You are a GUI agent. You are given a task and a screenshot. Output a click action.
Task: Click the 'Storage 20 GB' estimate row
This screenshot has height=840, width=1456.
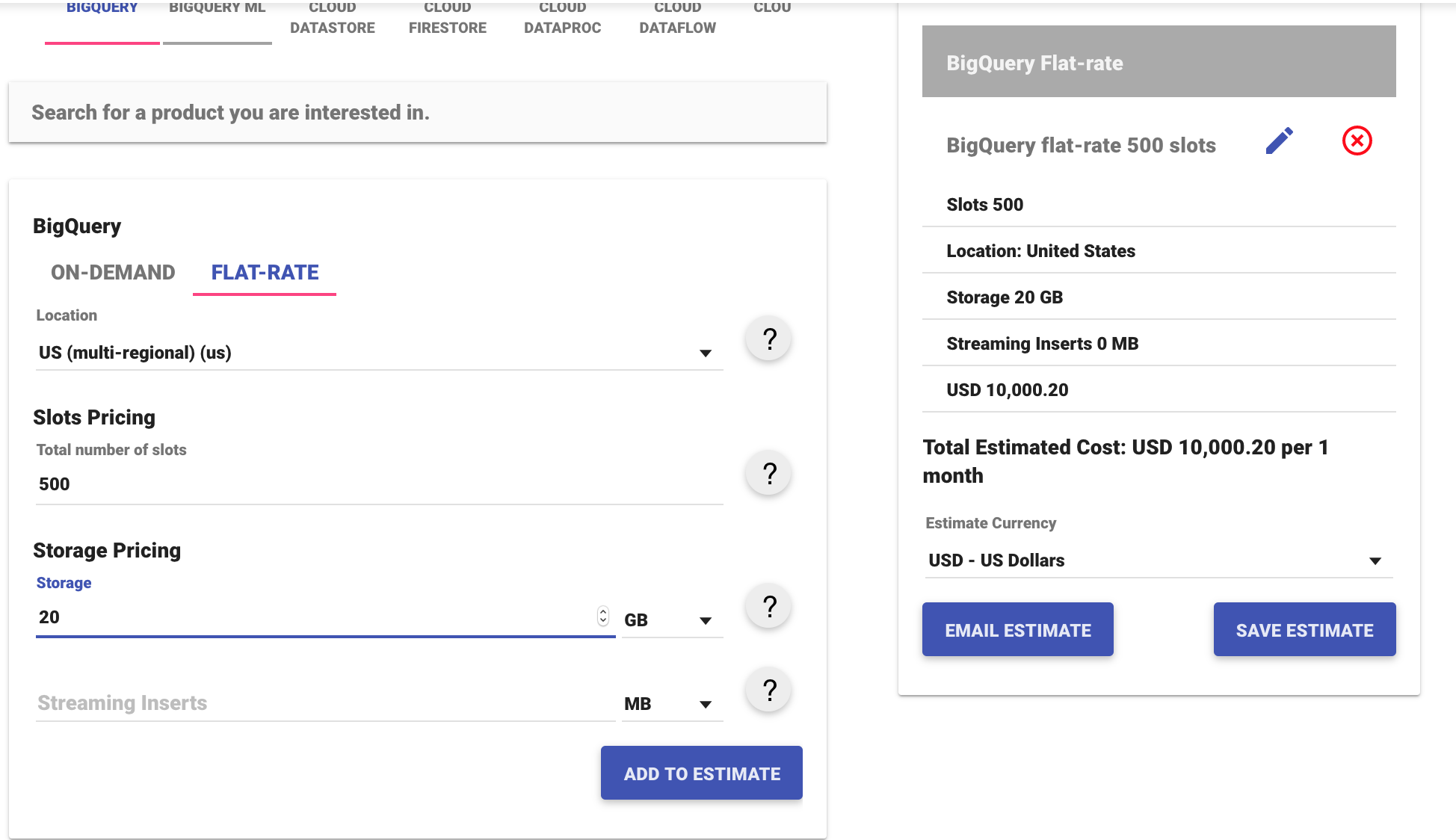click(x=1159, y=297)
